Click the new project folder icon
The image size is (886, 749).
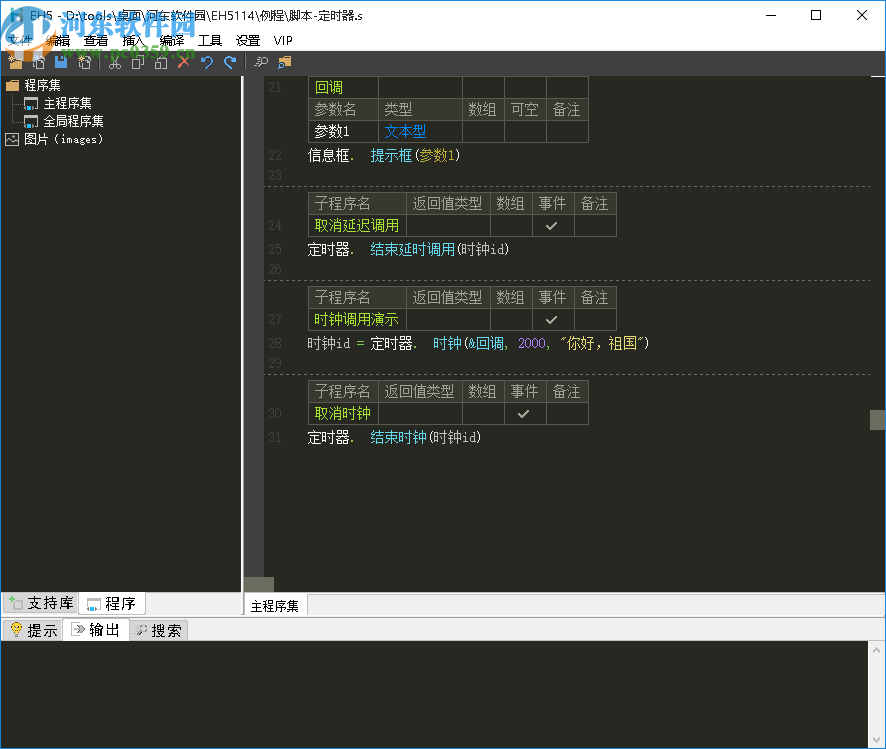tap(15, 62)
